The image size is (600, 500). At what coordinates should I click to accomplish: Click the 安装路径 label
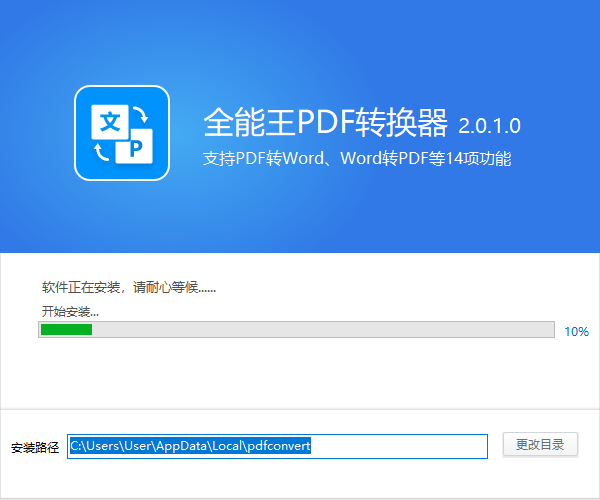tap(35, 447)
